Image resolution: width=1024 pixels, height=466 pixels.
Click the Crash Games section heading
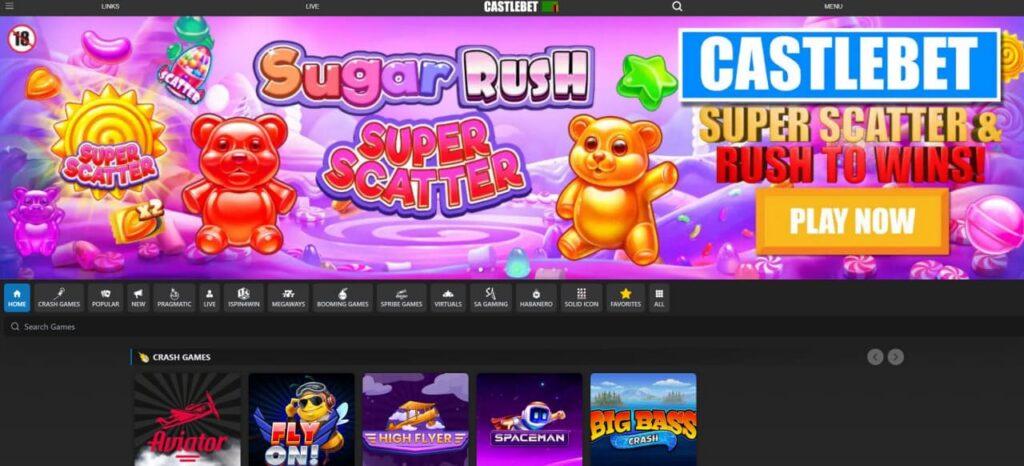tap(181, 357)
